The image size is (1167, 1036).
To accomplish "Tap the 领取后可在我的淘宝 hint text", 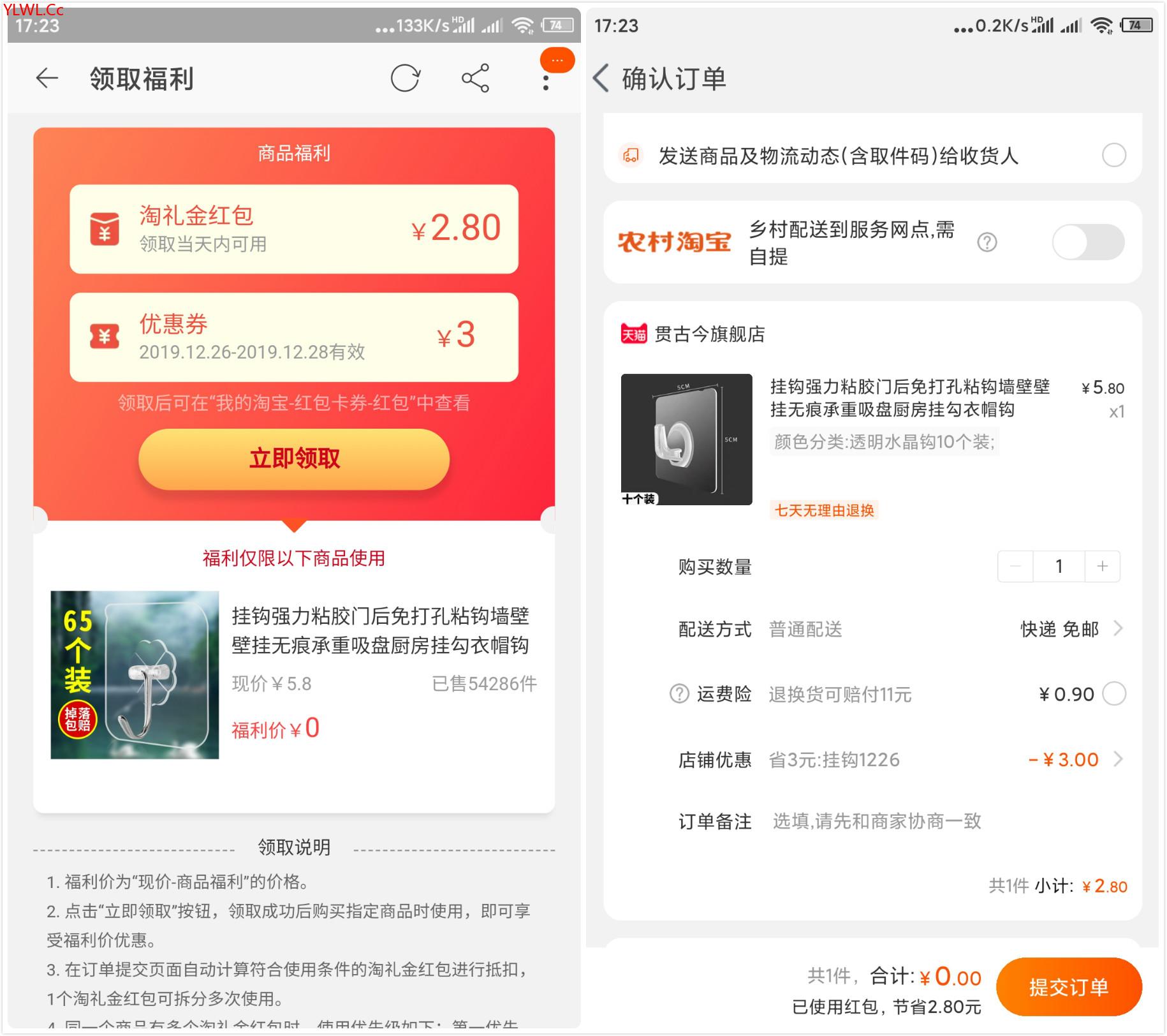I will click(x=294, y=403).
